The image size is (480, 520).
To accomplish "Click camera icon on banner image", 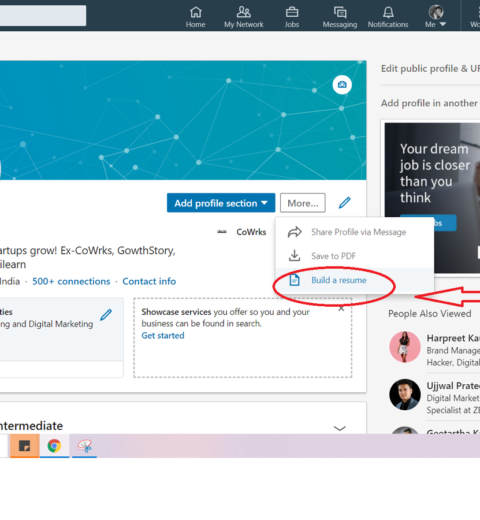I will 342,85.
